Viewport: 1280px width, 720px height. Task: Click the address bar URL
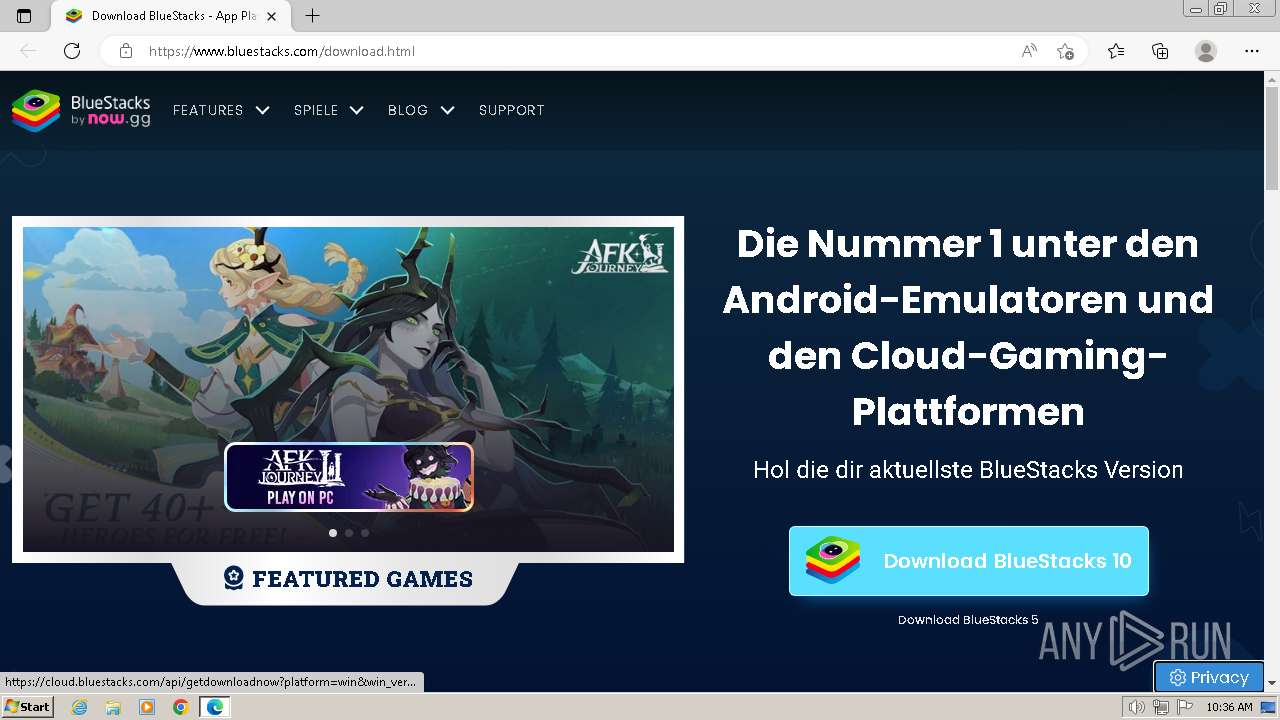pos(282,51)
